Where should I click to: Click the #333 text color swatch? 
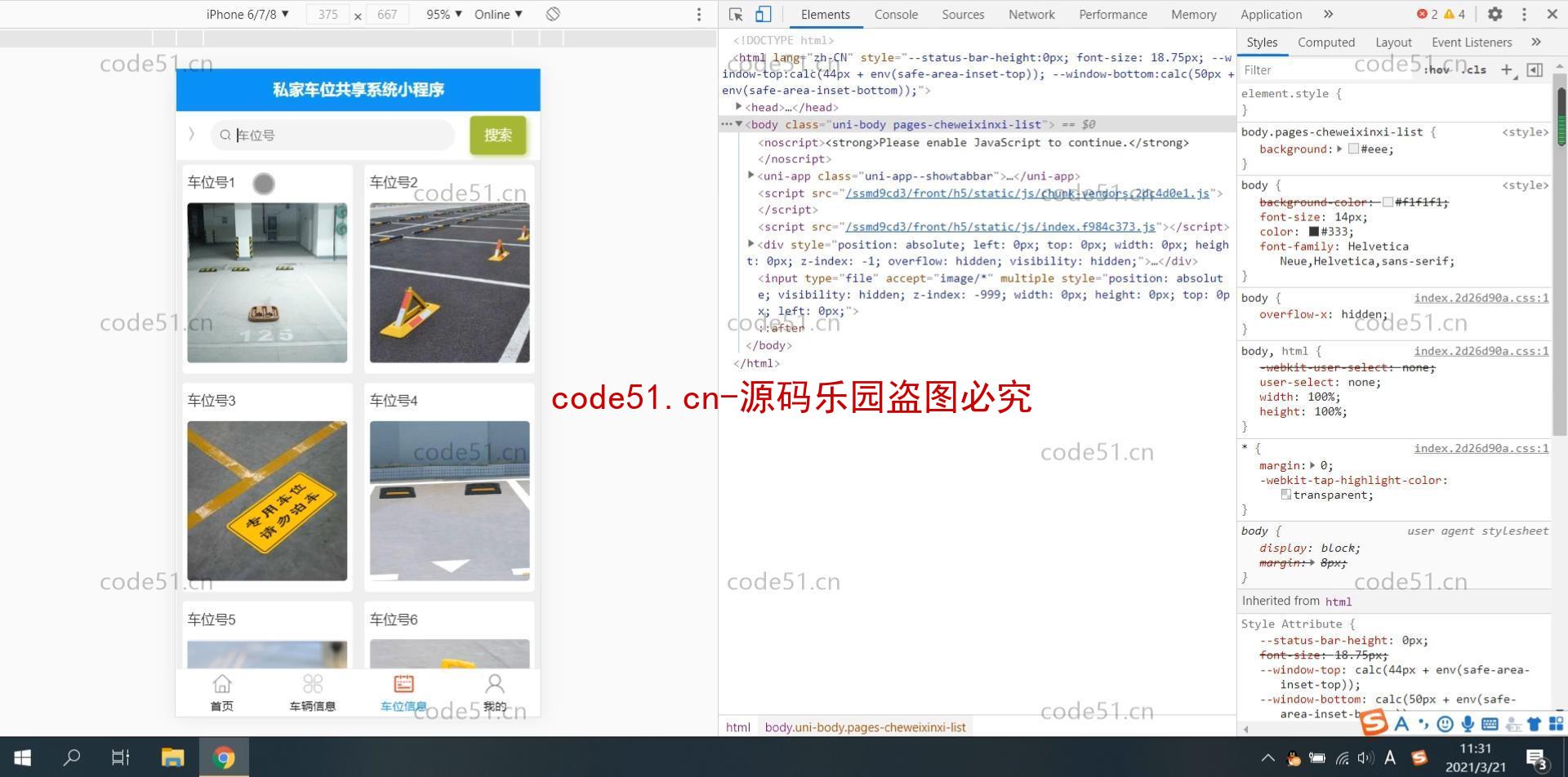tap(1314, 231)
